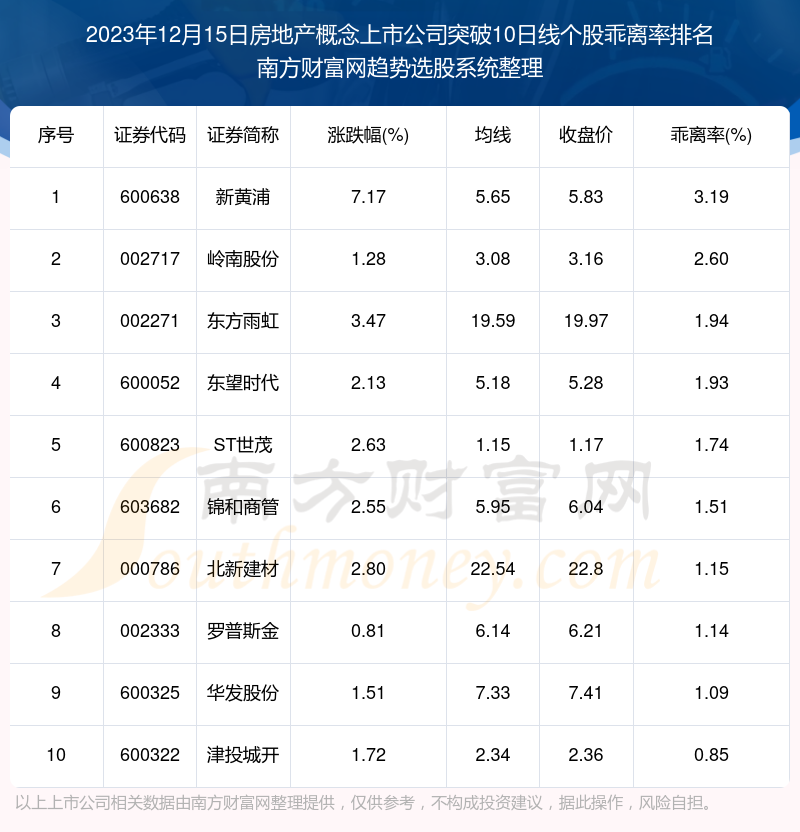This screenshot has width=800, height=832.
Task: Click the 1.74 deviation value
Action: pos(711,445)
